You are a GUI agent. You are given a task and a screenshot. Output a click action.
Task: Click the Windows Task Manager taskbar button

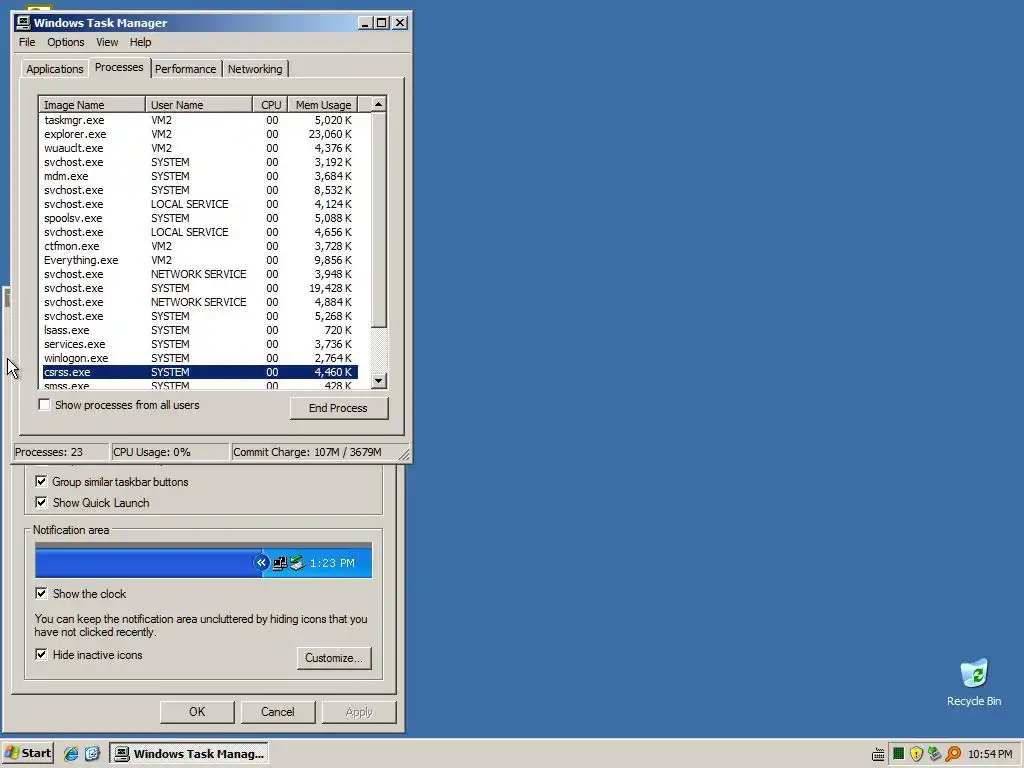click(189, 753)
